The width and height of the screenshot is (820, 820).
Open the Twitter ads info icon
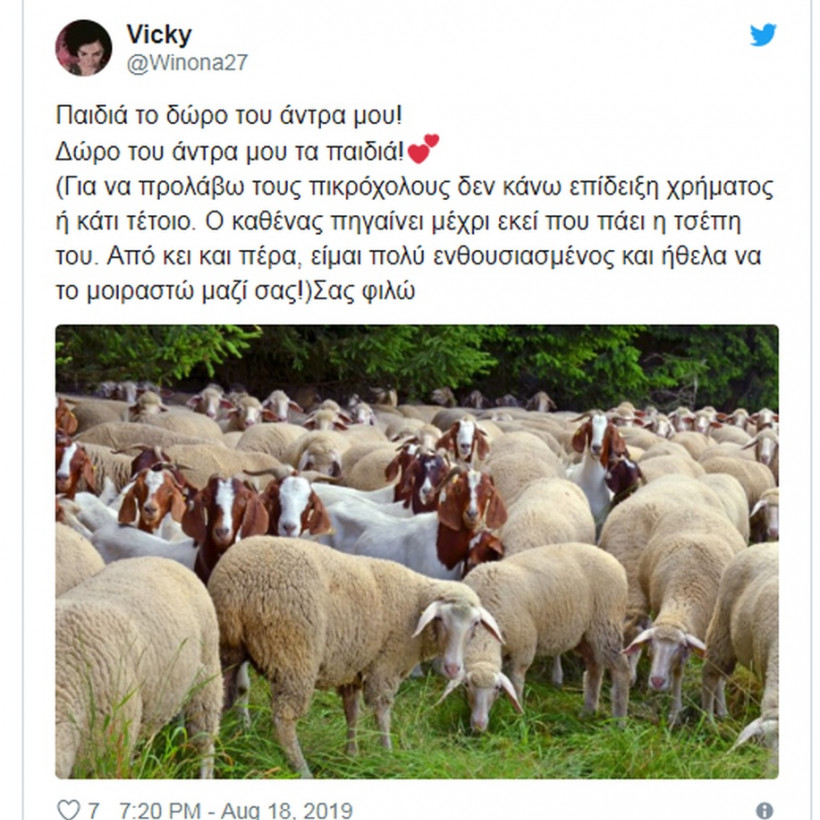click(764, 811)
